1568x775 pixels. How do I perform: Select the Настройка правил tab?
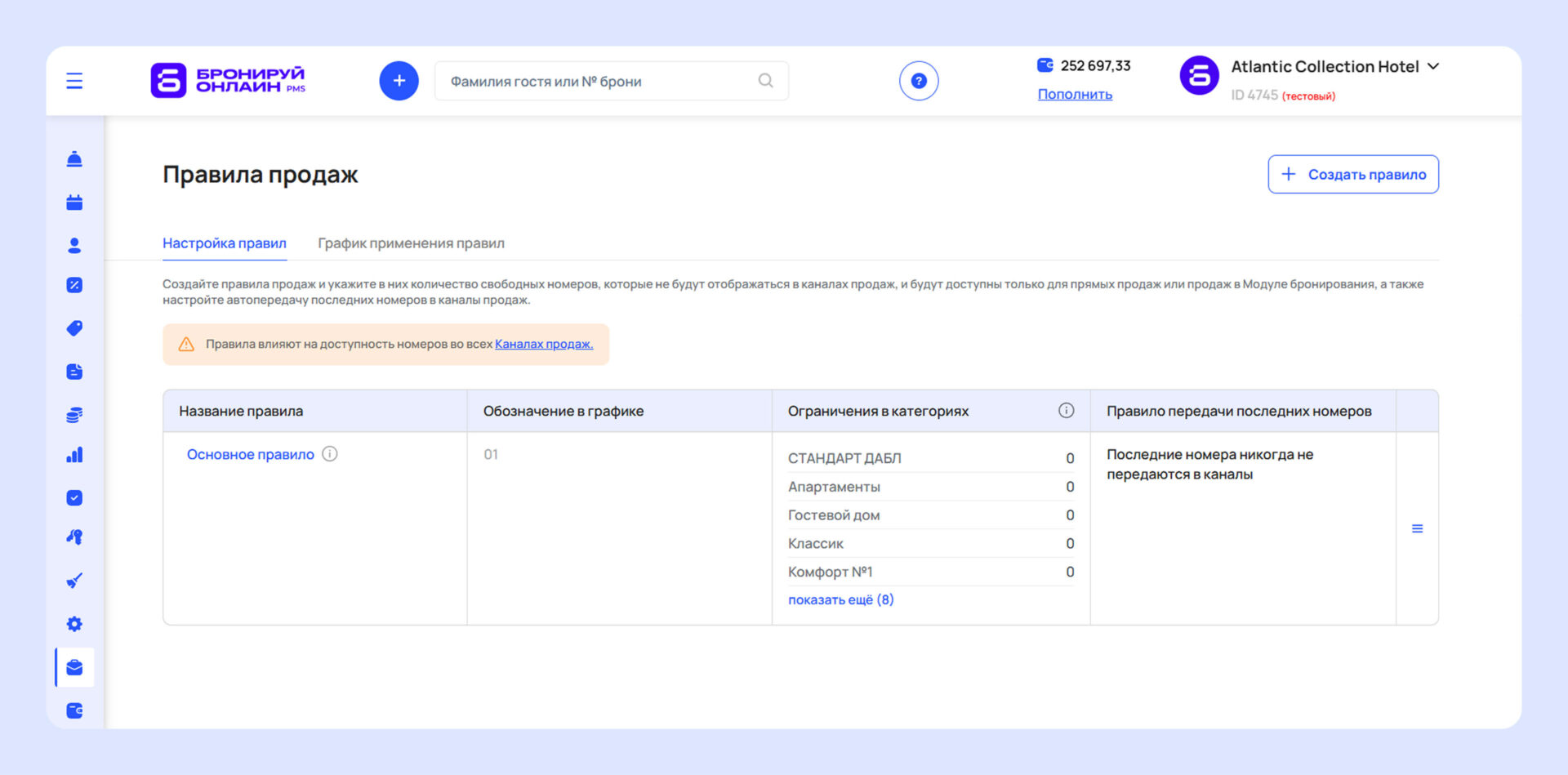pos(225,243)
